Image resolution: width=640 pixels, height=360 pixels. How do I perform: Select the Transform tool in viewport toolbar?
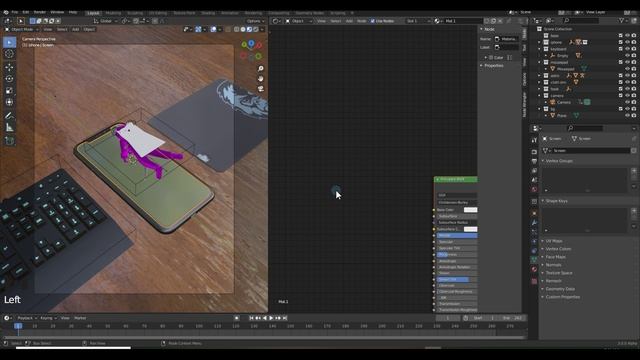(9, 102)
